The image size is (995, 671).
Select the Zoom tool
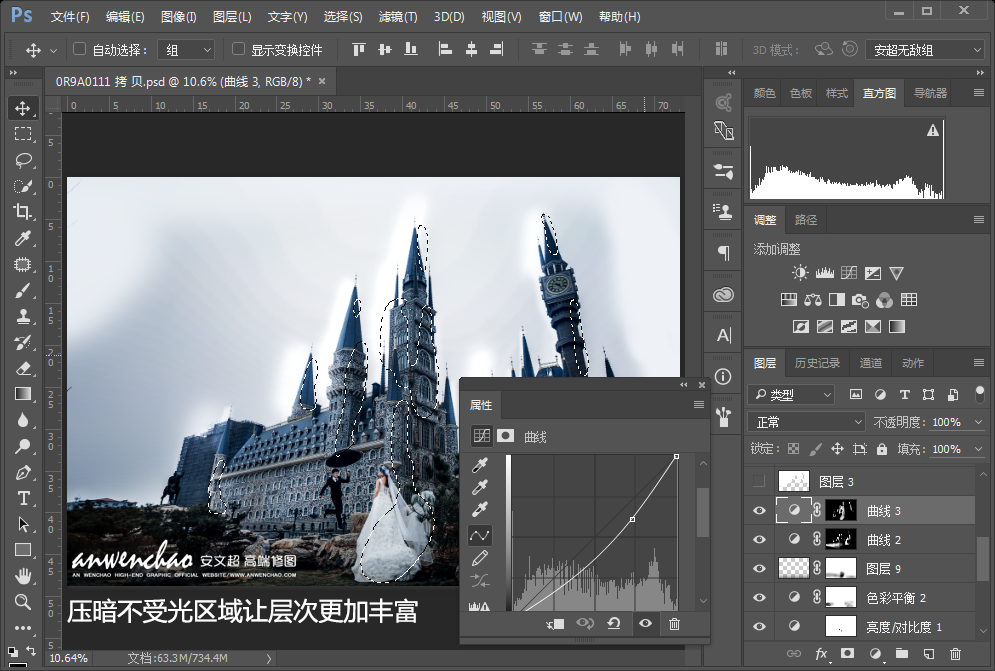(x=23, y=602)
